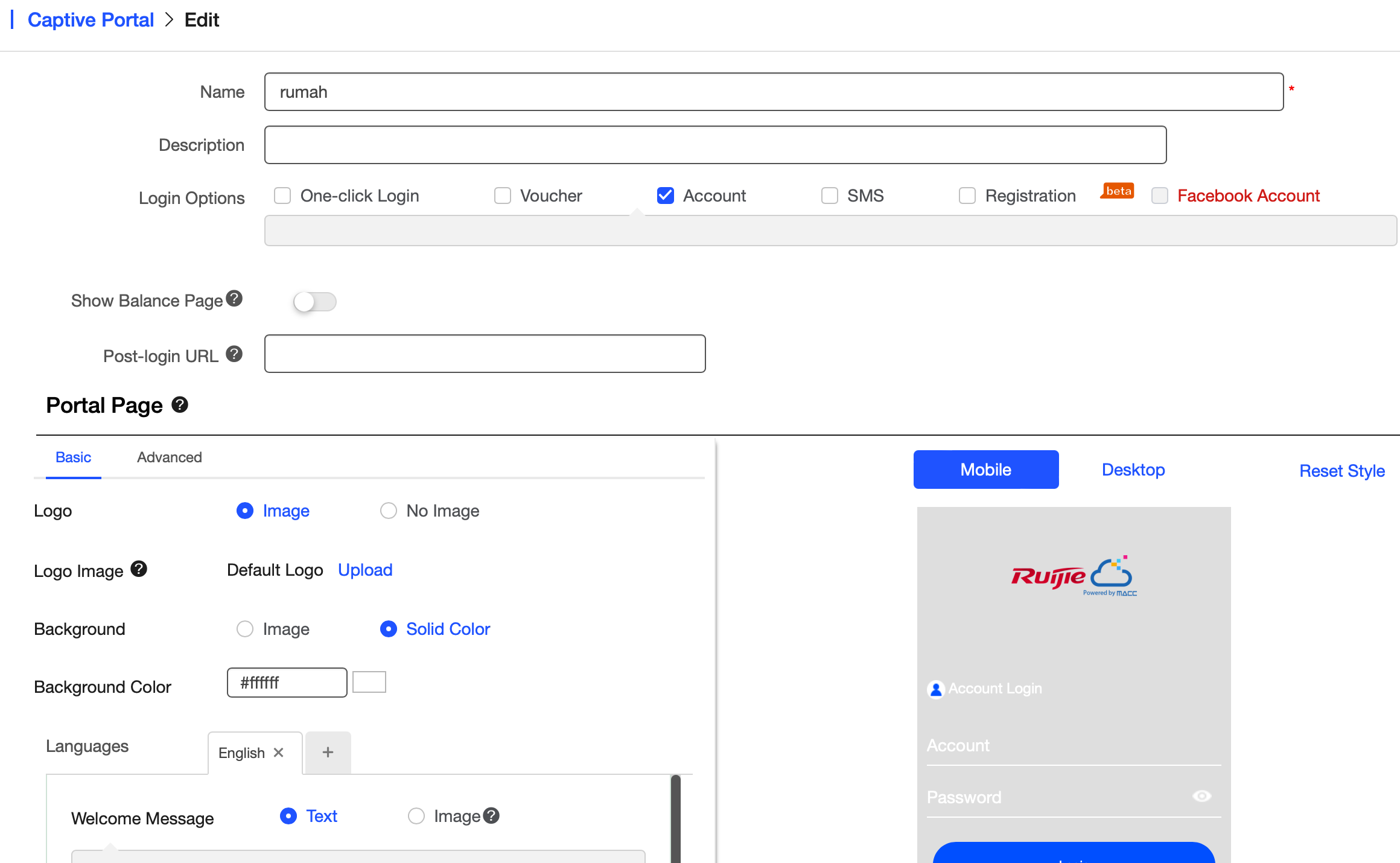Turn on the Show Balance Page switch
Screen dimensions: 1400x863
pyautogui.click(x=314, y=301)
